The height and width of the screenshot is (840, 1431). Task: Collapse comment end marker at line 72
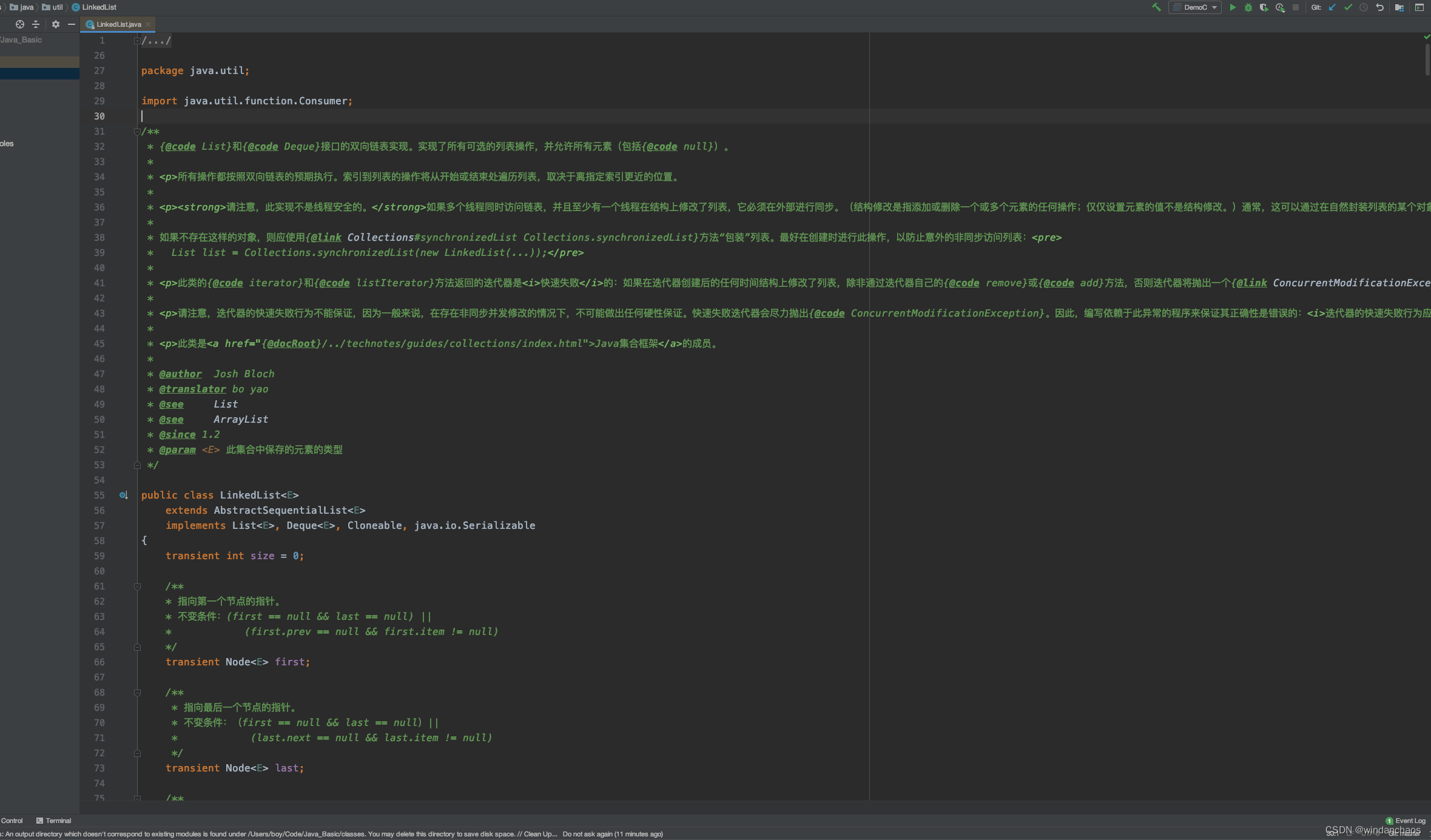[x=137, y=753]
